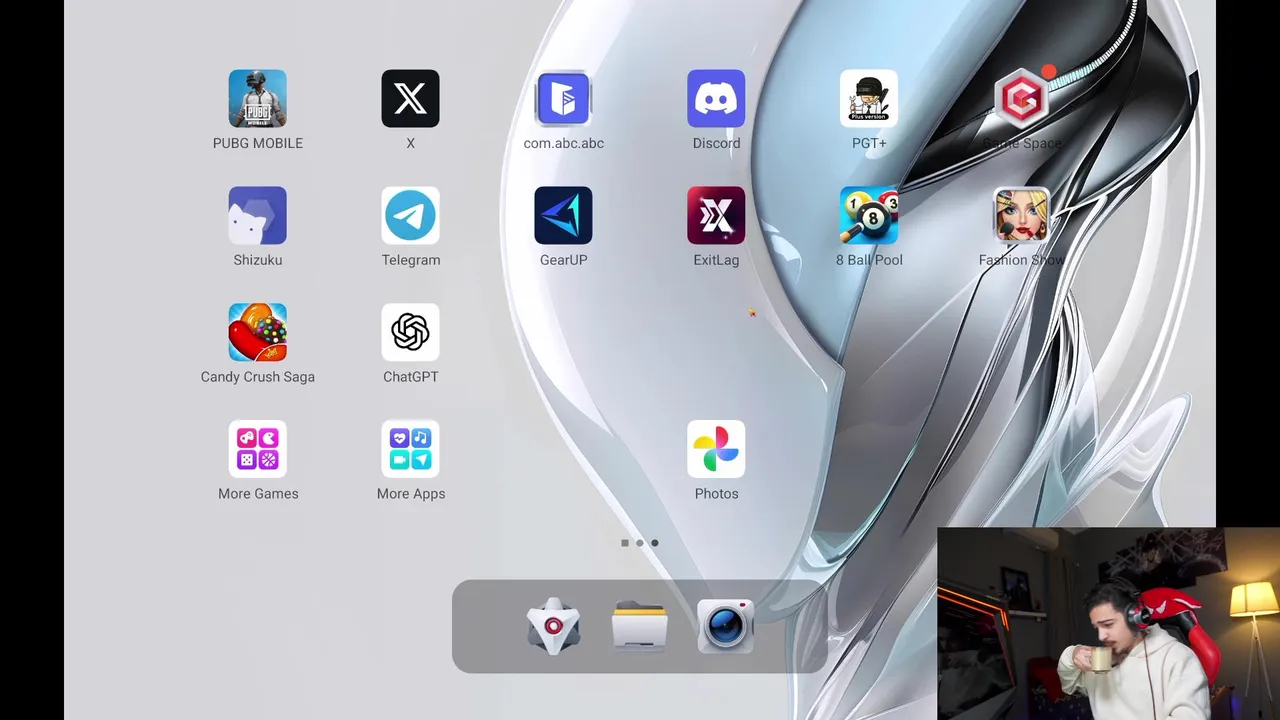This screenshot has height=720, width=1280.
Task: Open Google Photos
Action: click(716, 449)
